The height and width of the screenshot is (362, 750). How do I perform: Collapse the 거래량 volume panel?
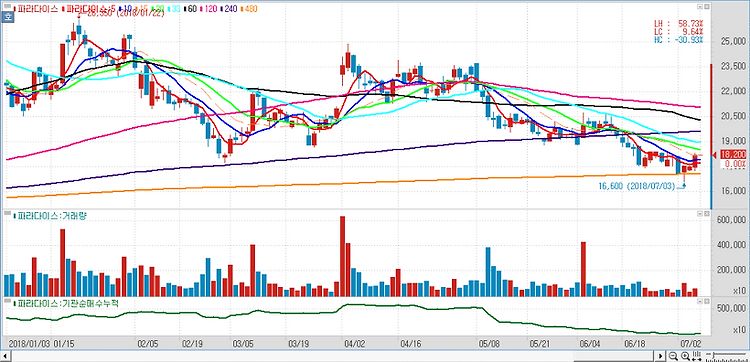[x=699, y=215]
